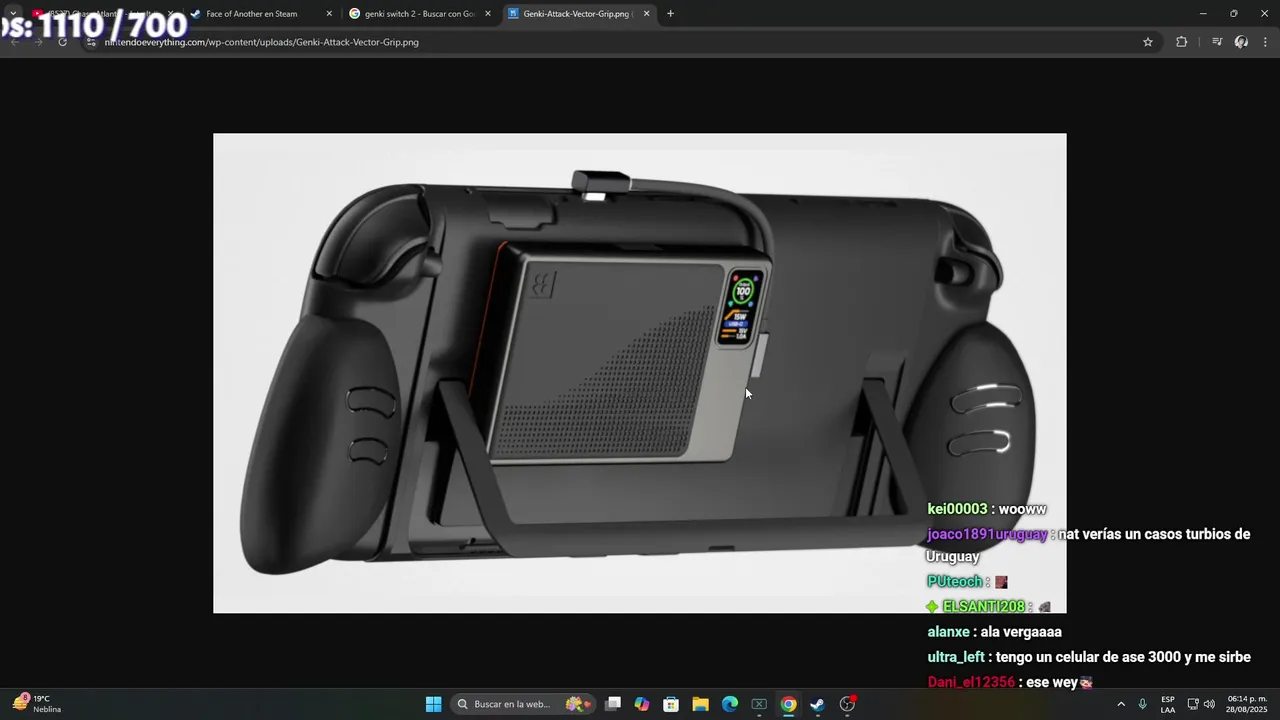Image resolution: width=1280 pixels, height=720 pixels.
Task: Select the Genki-Attack-Vector-Grip.png tab
Action: click(577, 14)
